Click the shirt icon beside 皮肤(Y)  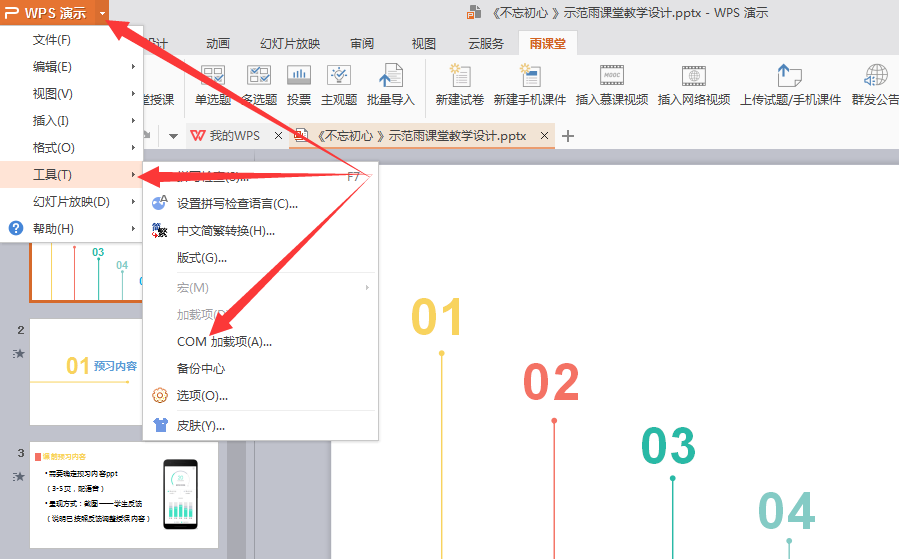[x=161, y=425]
